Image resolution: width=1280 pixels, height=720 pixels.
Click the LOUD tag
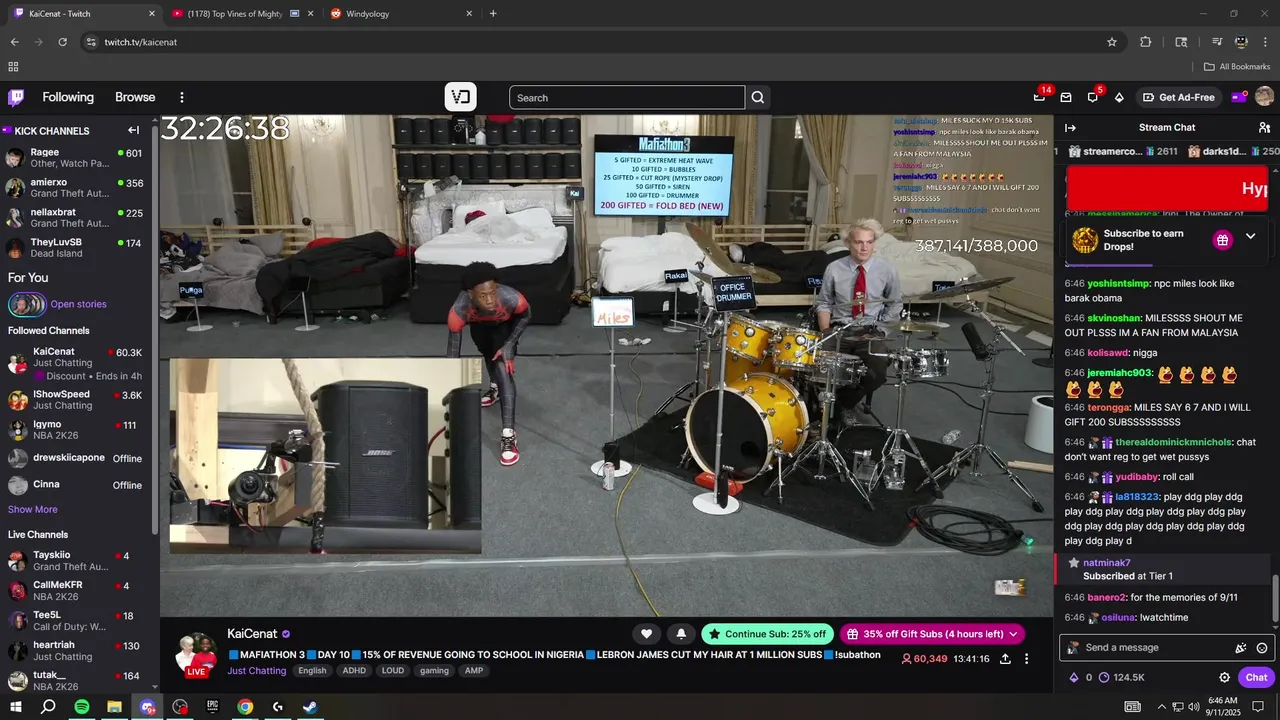[393, 671]
